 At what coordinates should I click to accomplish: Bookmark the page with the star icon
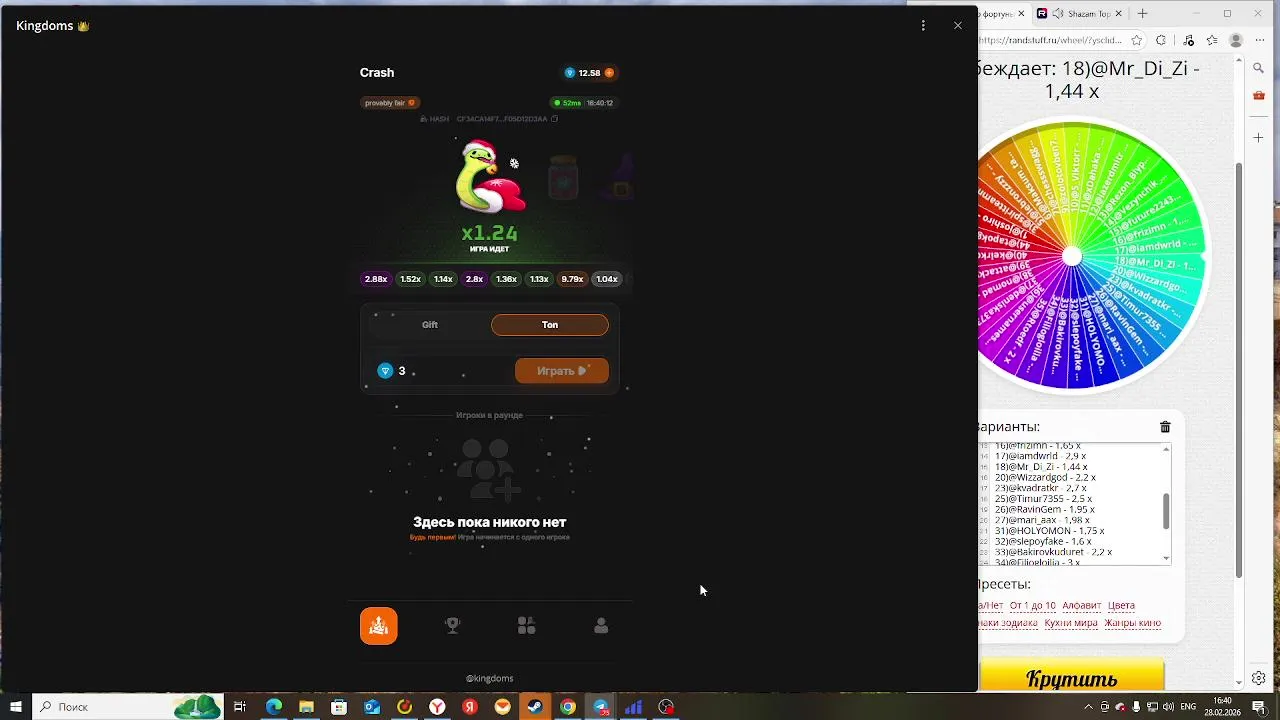pos(1137,41)
